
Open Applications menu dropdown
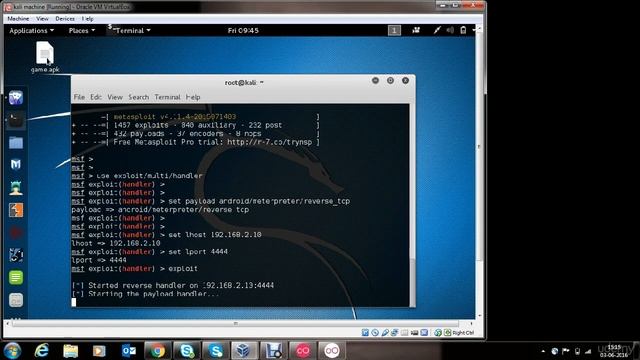(31, 31)
